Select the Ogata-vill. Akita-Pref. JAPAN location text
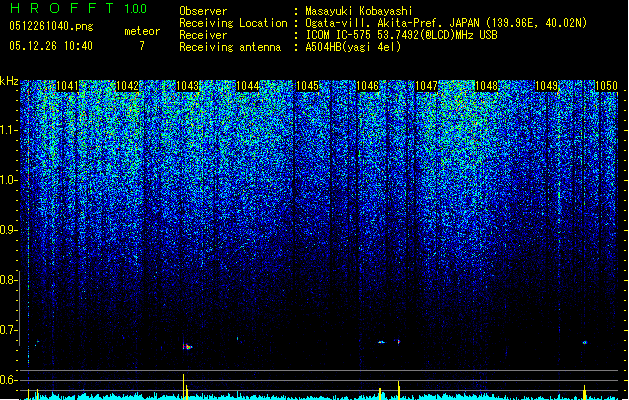 tap(446, 23)
